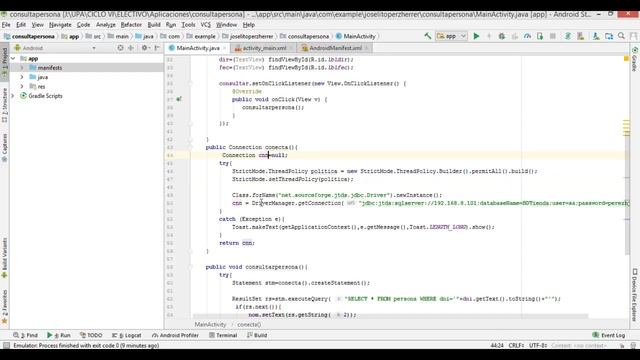This screenshot has width=640, height=360.
Task: Open the VCS menu
Action: pos(205,25)
